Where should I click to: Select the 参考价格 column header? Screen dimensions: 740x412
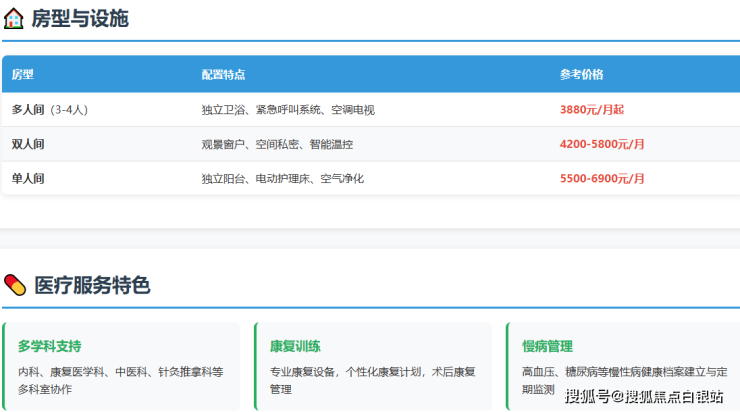[581, 74]
